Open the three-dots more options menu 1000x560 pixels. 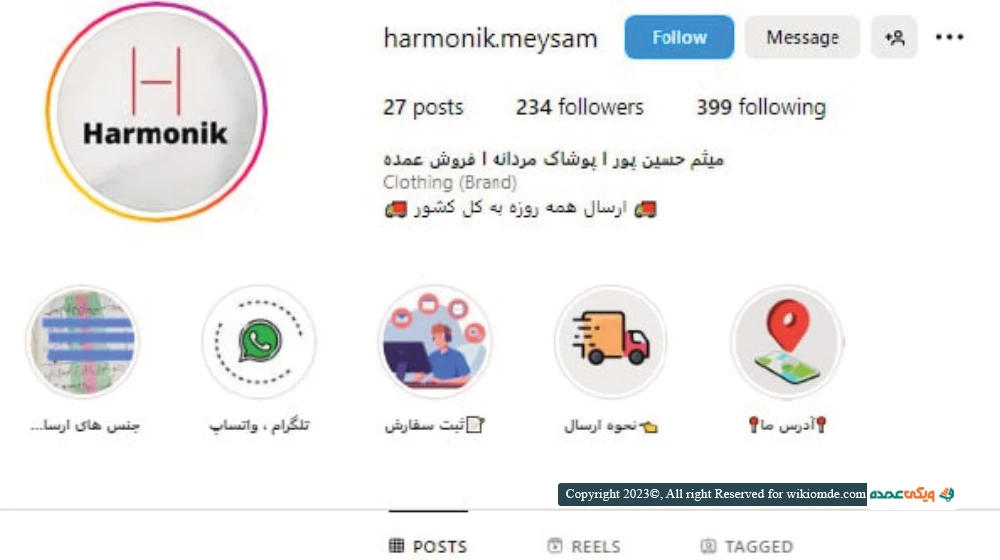tap(949, 37)
